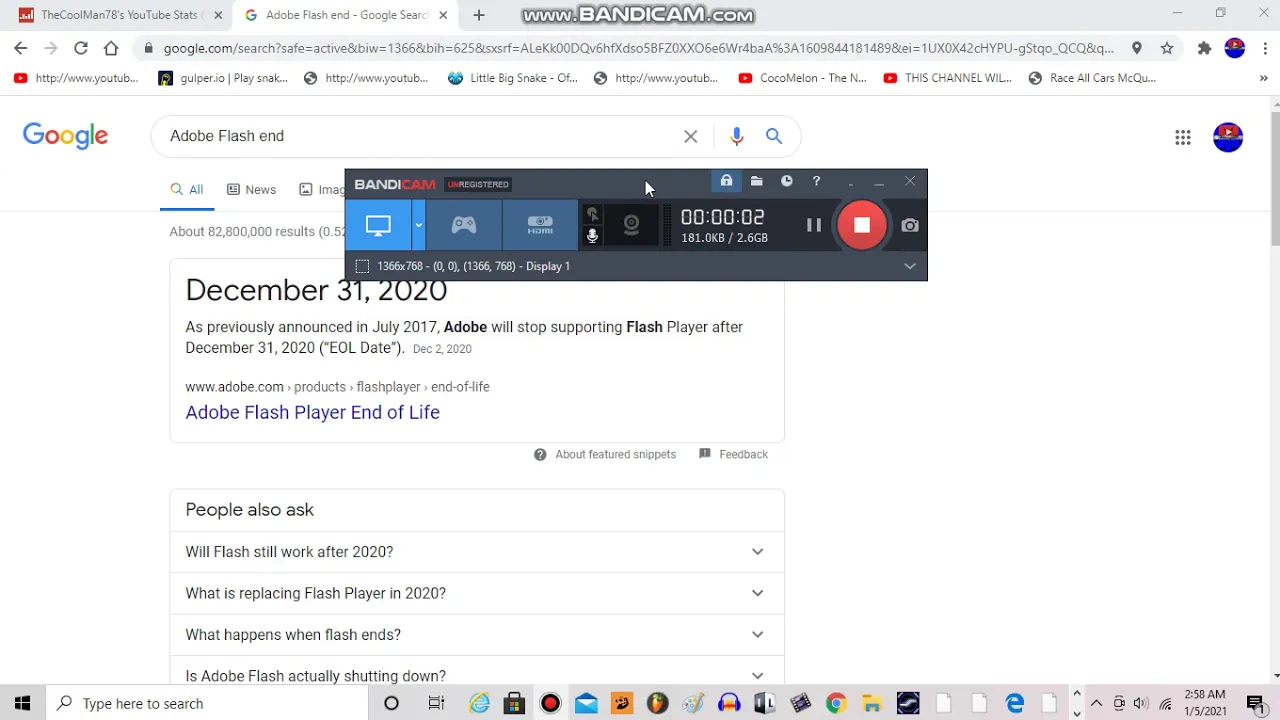Open Bandicam scheduled recording clock
1280x720 pixels.
[x=787, y=181]
